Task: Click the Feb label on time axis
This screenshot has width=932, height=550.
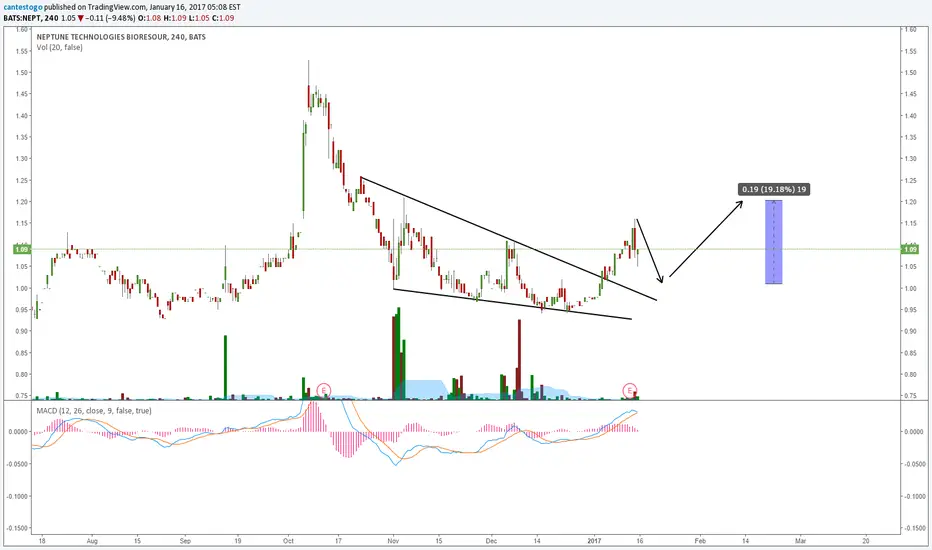Action: point(700,541)
